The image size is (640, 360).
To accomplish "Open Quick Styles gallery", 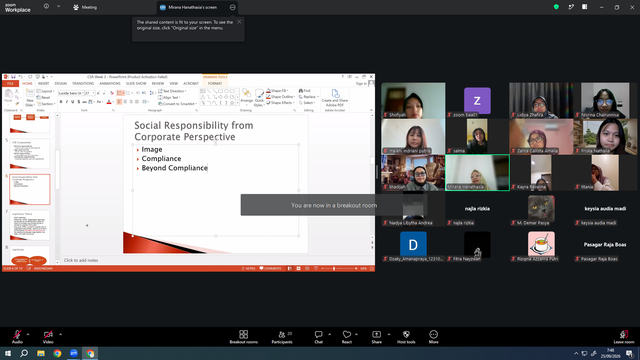I will 259,98.
